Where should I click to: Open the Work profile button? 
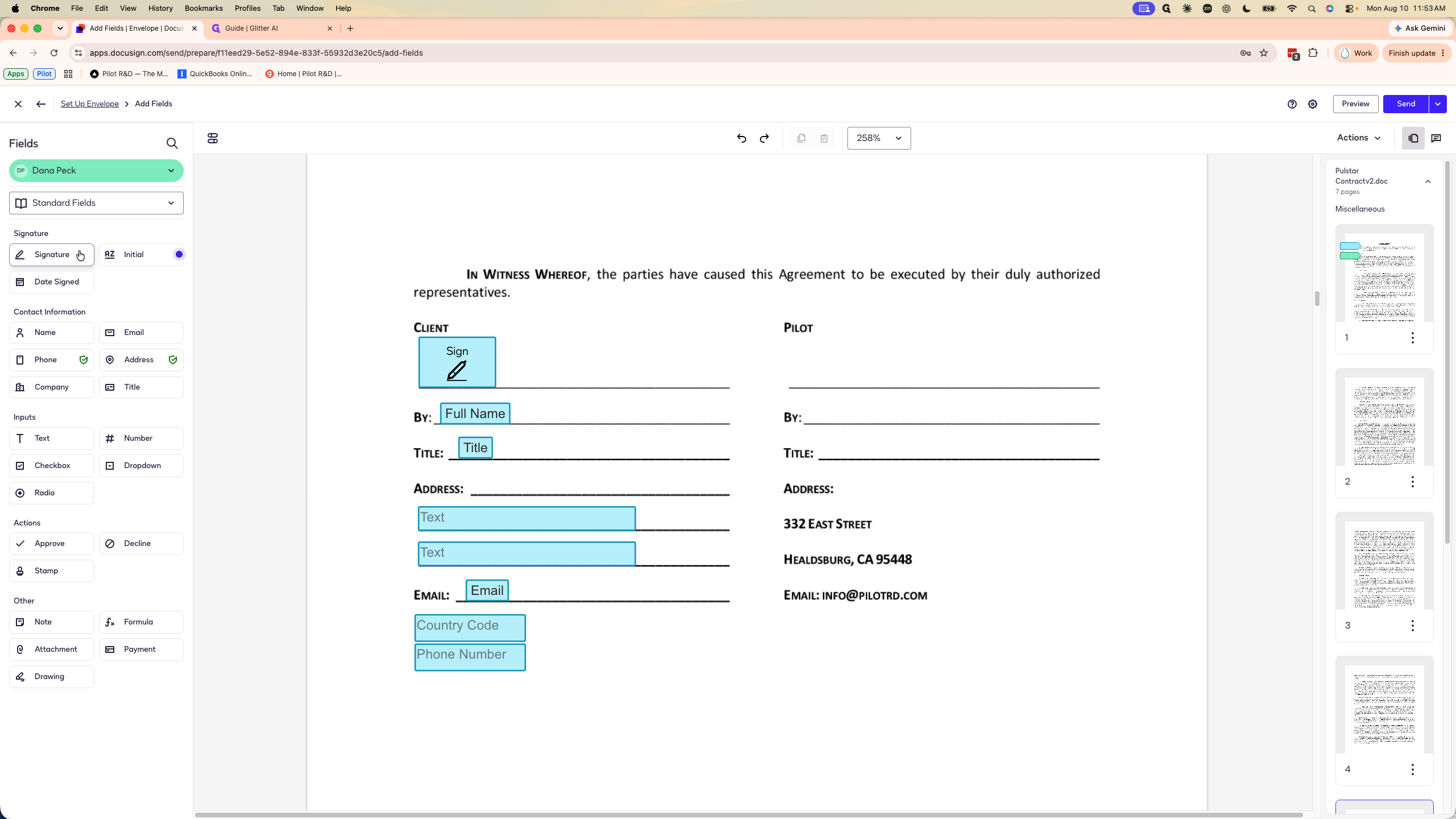click(1356, 53)
